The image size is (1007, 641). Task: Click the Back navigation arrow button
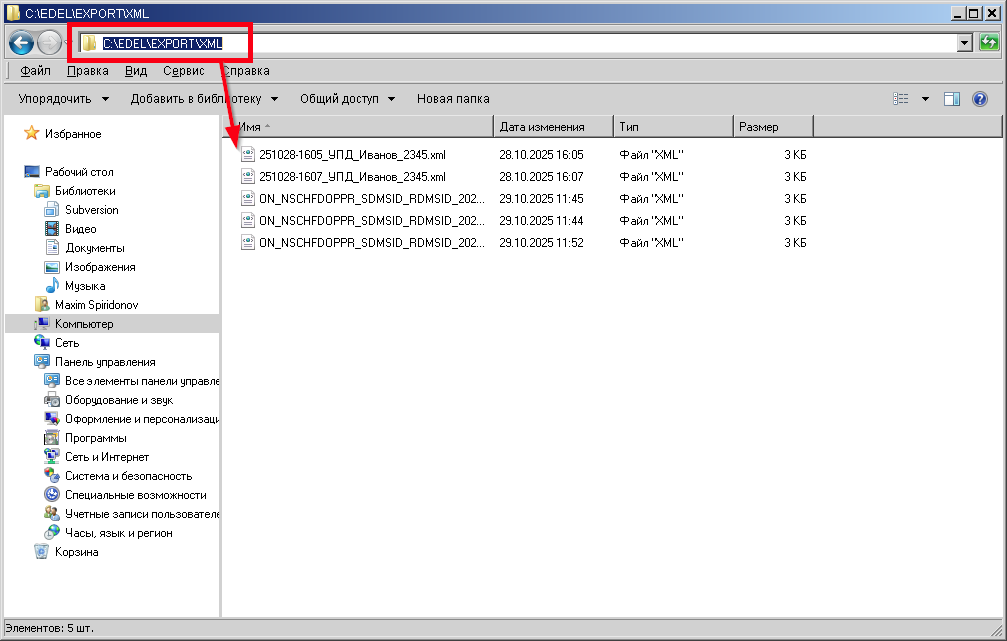pos(21,43)
